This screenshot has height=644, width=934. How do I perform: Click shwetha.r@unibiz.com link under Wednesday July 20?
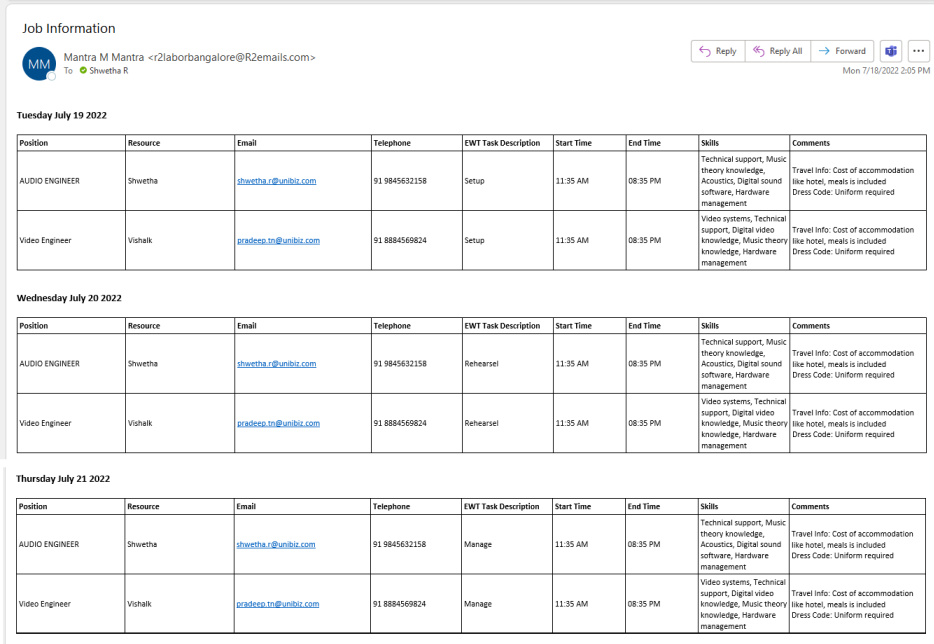point(276,363)
